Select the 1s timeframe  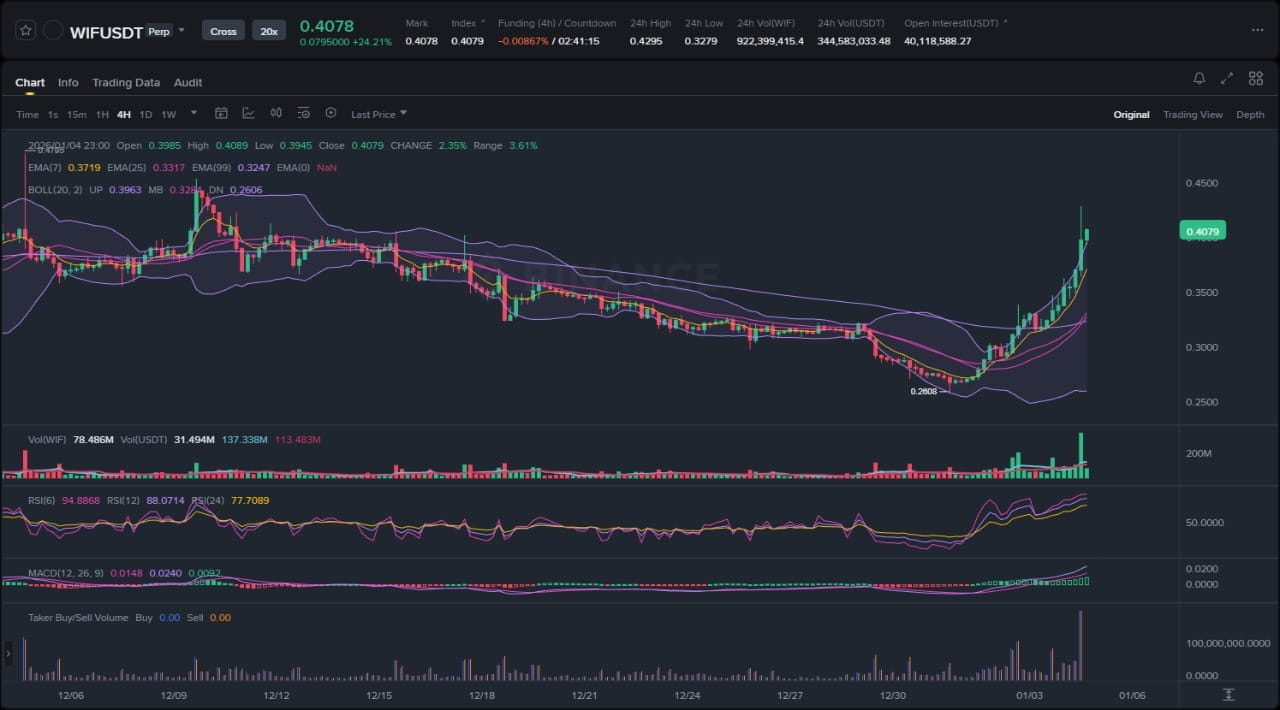53,114
